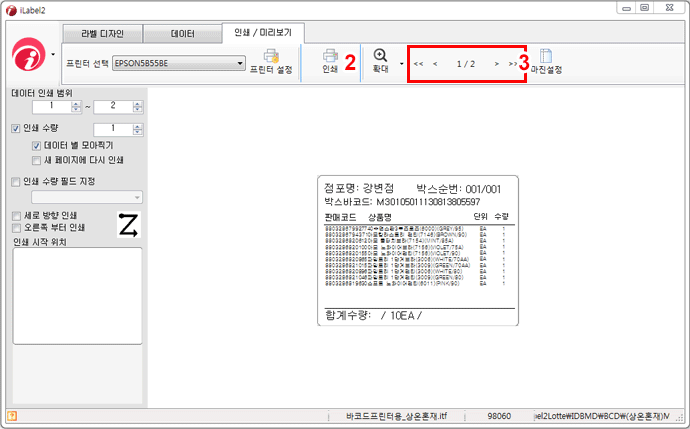
Task: Increase the print range end value
Action: click(138, 104)
